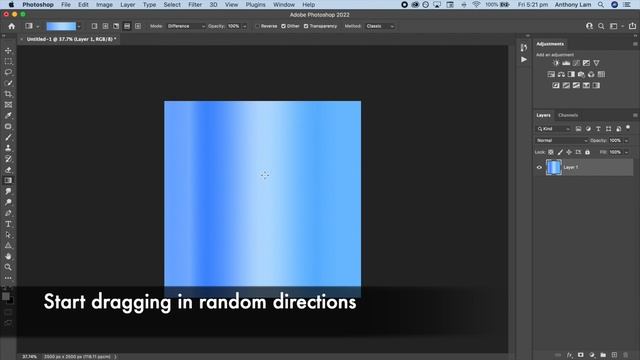Select the Crop tool

[x=8, y=94]
